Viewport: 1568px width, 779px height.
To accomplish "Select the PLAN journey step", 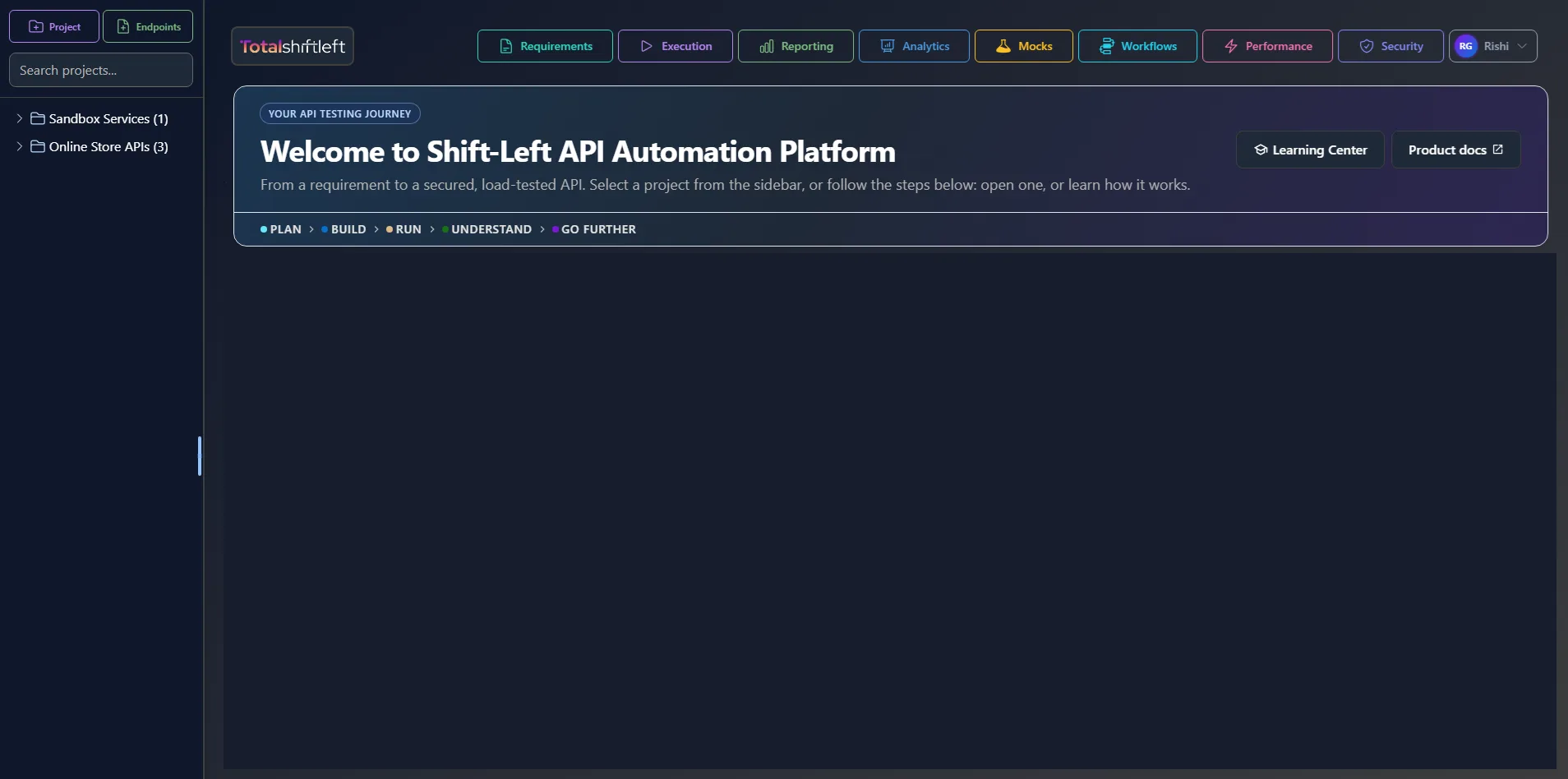I will click(281, 229).
